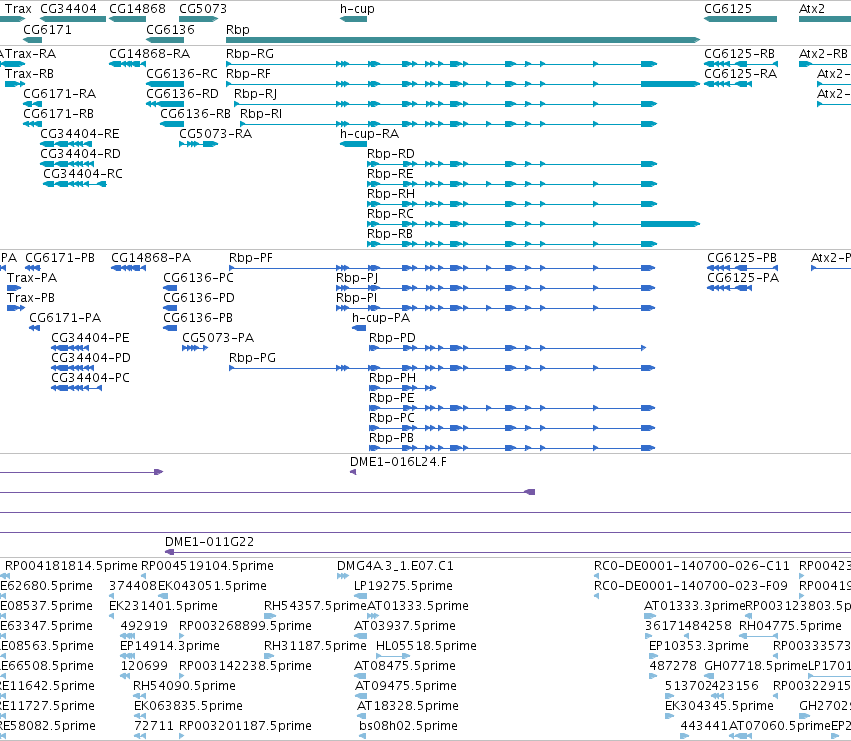Click transcript CG6171-RA label

click(x=60, y=94)
